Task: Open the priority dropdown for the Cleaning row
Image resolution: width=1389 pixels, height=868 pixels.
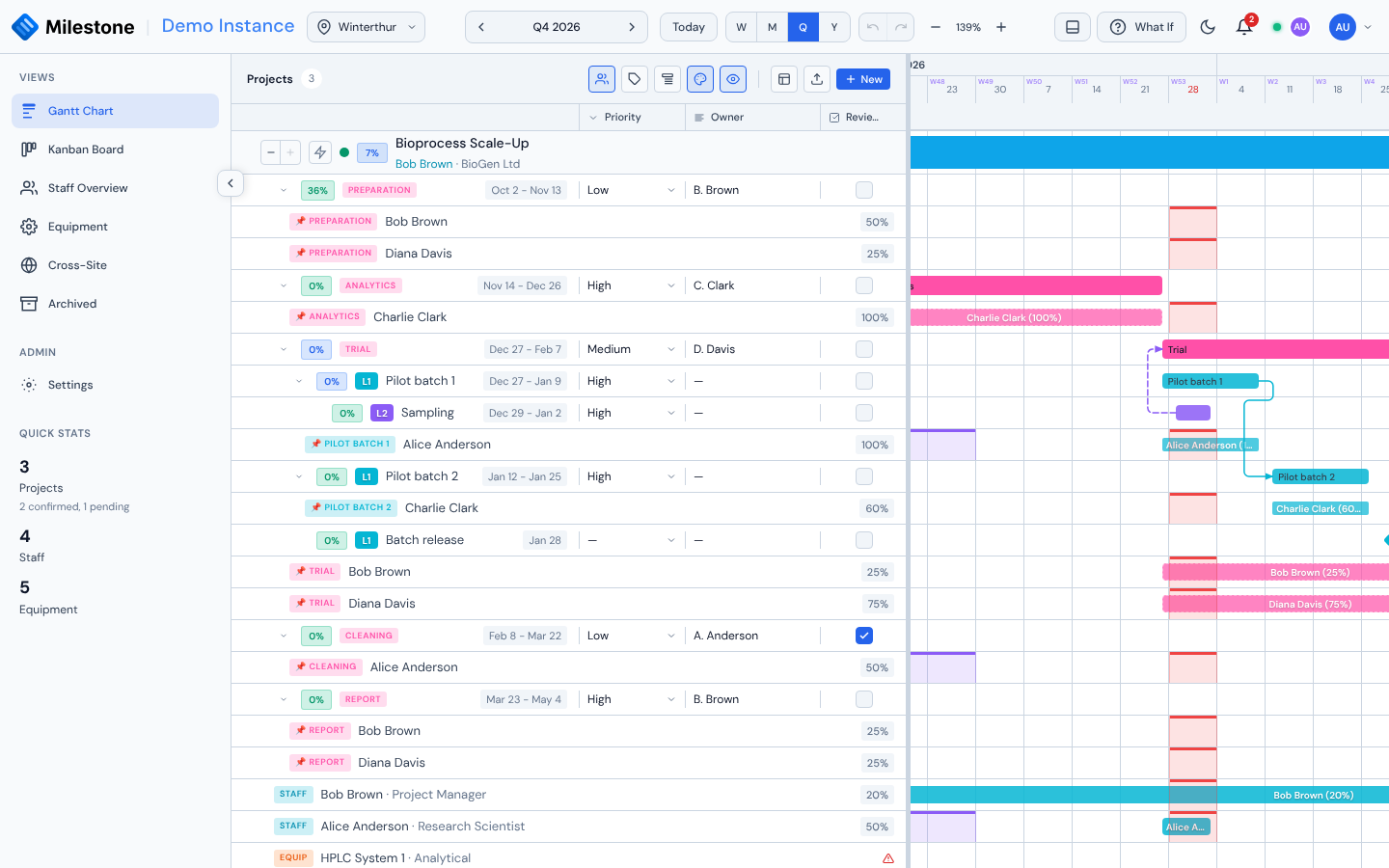Action: tap(631, 636)
